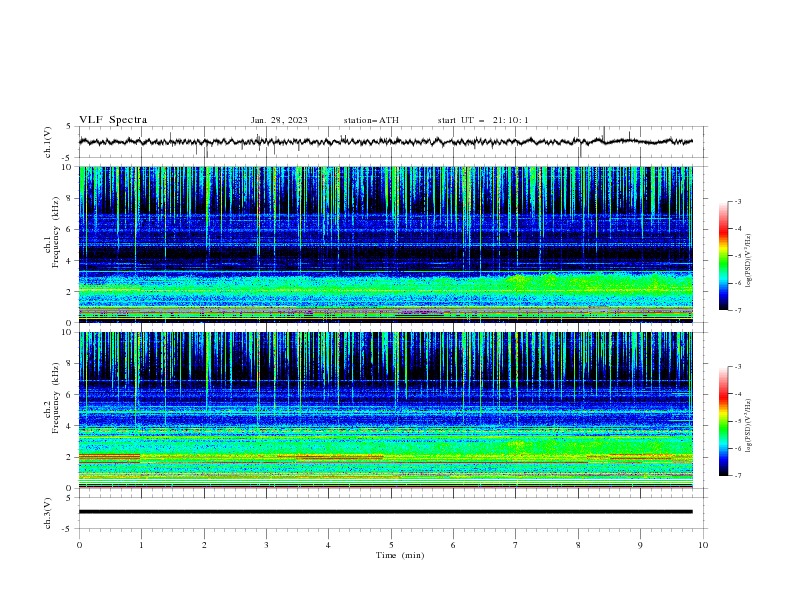Click the ch.1 PSD color scale bar

click(724, 256)
